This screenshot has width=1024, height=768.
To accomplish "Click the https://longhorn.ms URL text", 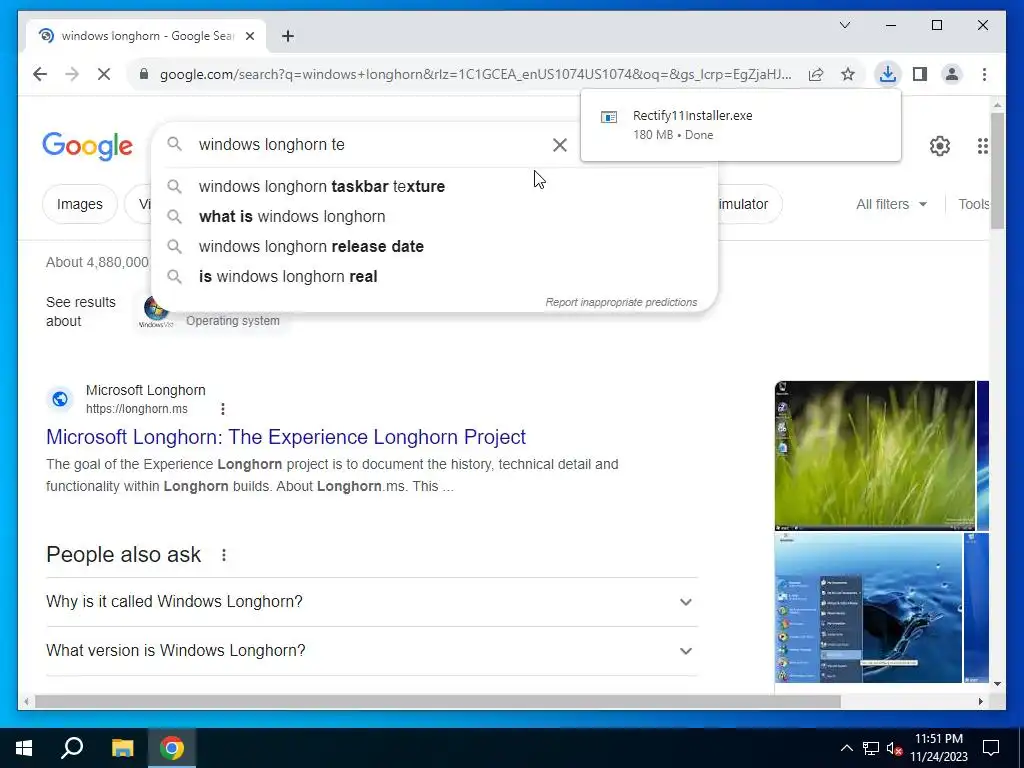I will click(136, 409).
